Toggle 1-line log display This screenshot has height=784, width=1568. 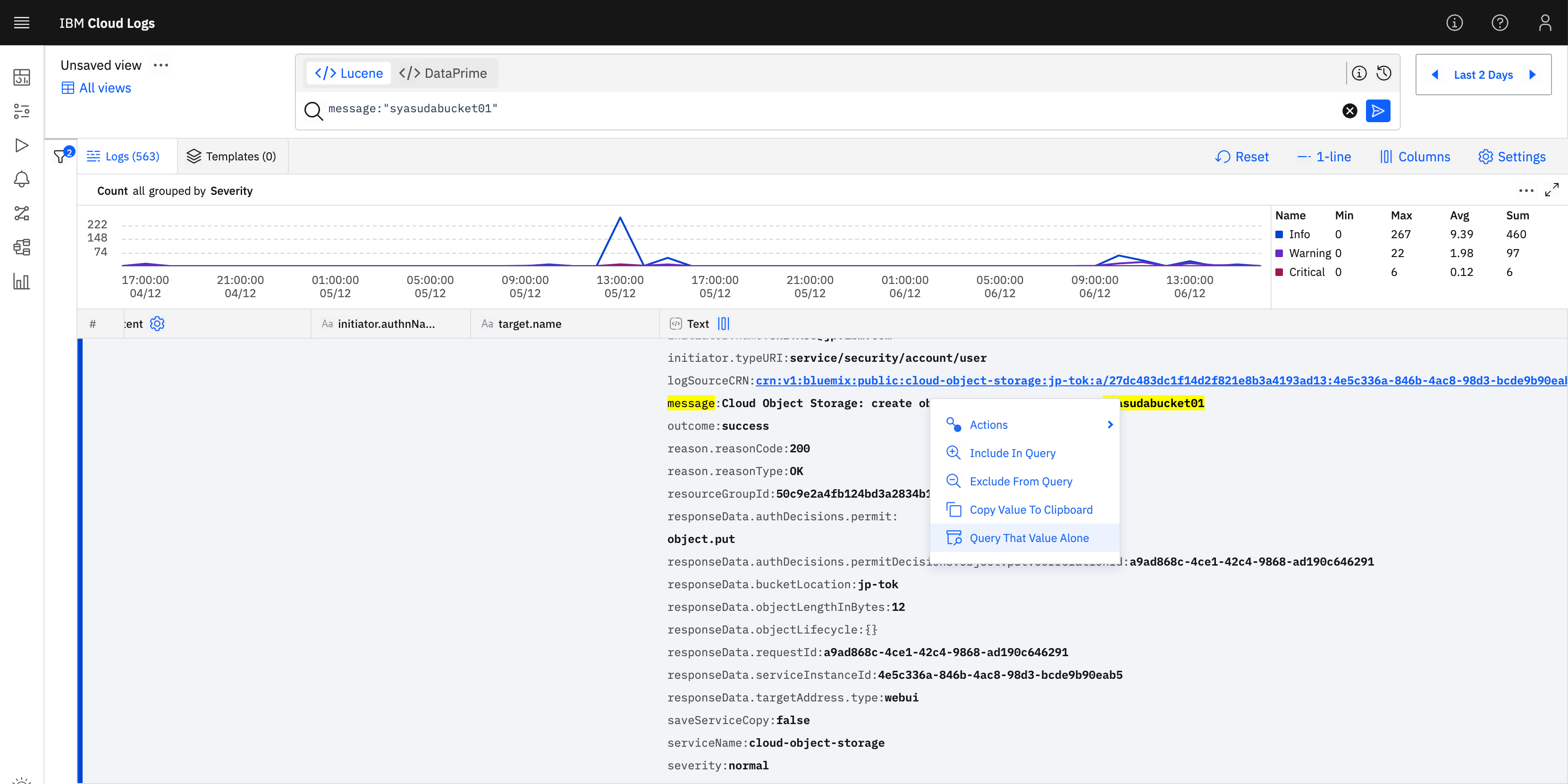(1324, 156)
